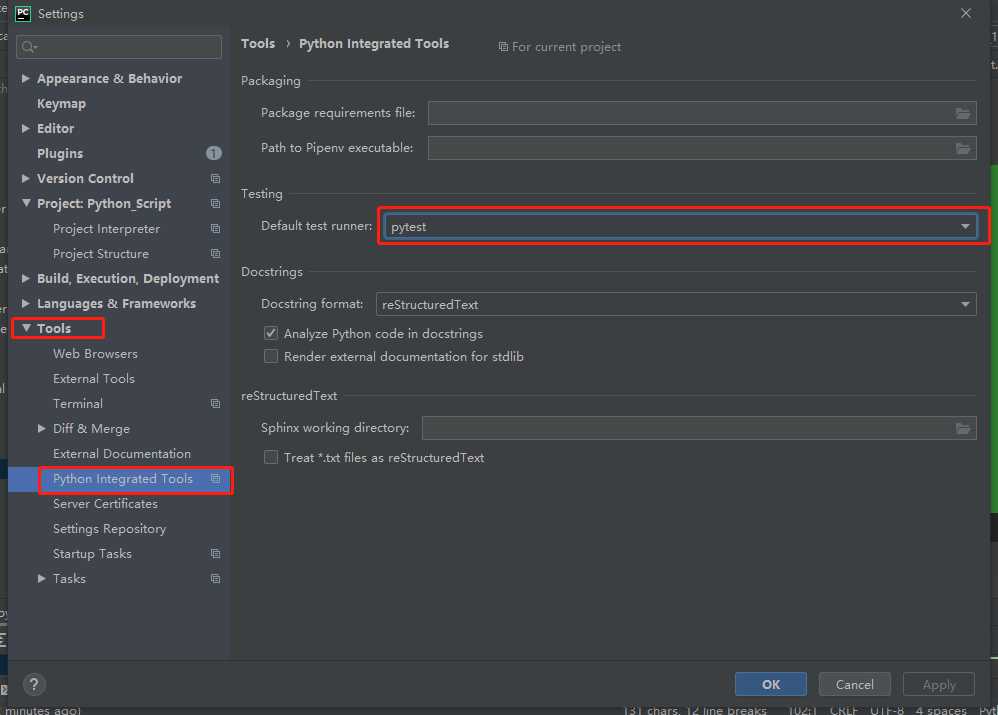Expand the Tasks node
The width and height of the screenshot is (998, 715).
(41, 579)
